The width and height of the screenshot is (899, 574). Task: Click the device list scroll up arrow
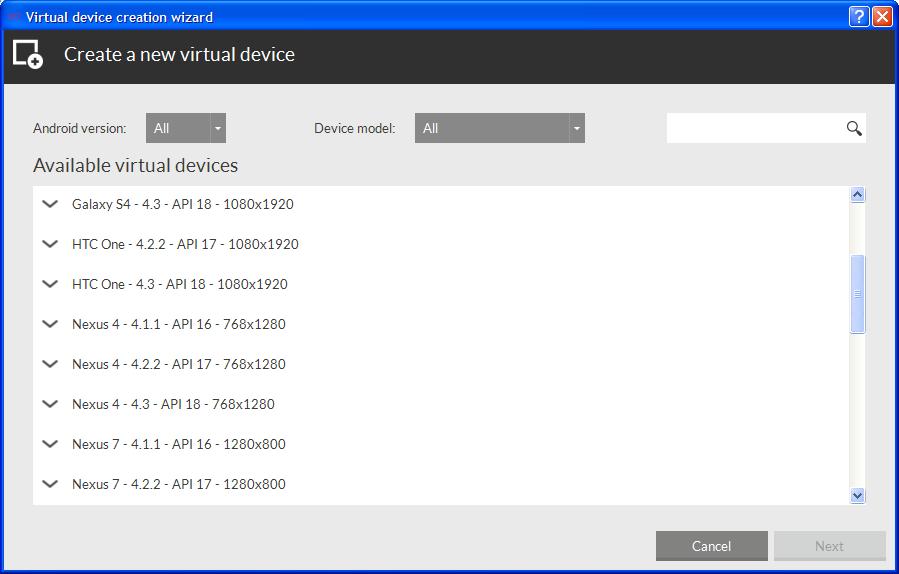858,195
